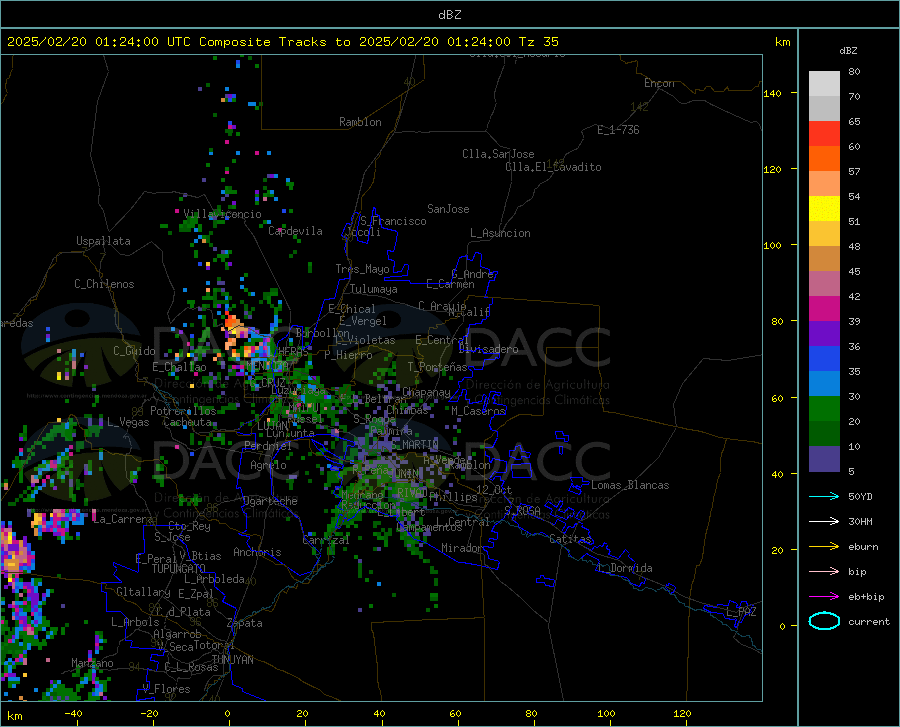Click the 'Villavicencio' map label
Image resolution: width=900 pixels, height=727 pixels.
click(222, 214)
